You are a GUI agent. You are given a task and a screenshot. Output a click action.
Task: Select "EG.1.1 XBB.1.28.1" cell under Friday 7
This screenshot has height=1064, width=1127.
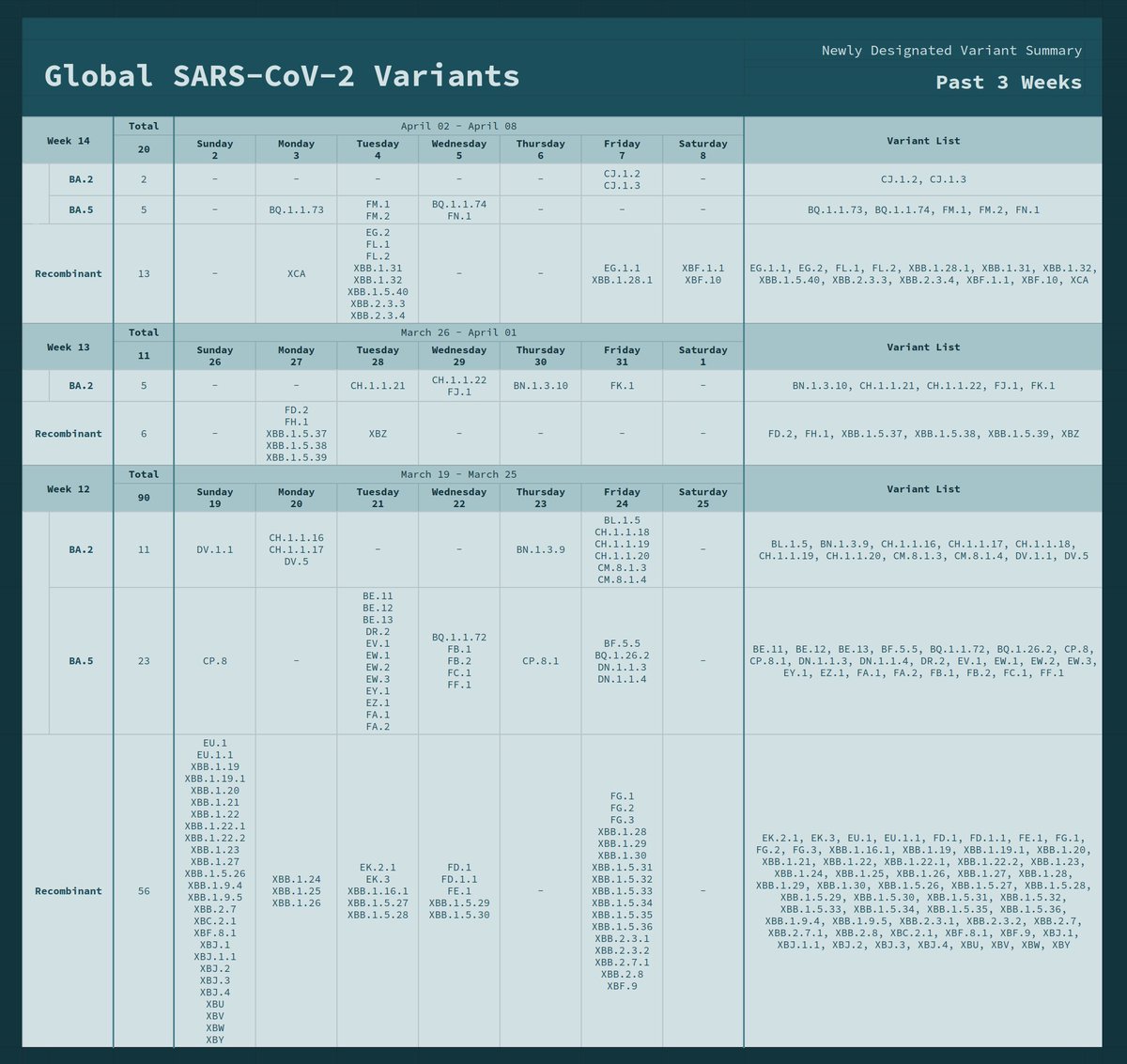click(622, 274)
